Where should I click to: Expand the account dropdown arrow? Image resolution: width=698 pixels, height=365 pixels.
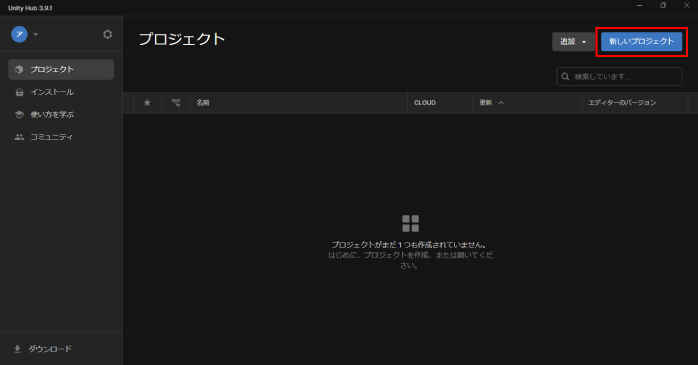pos(36,34)
